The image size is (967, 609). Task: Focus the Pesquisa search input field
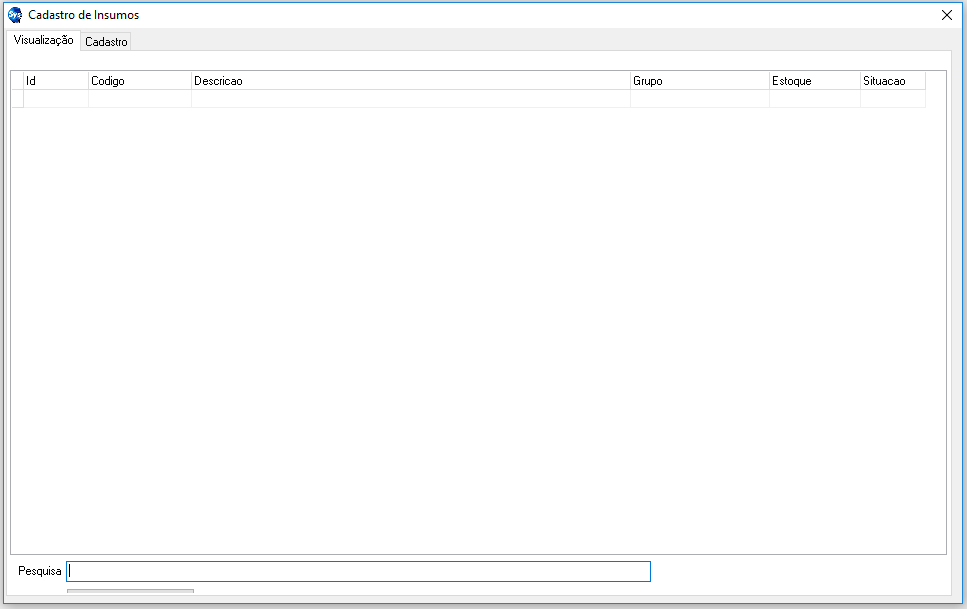[358, 571]
